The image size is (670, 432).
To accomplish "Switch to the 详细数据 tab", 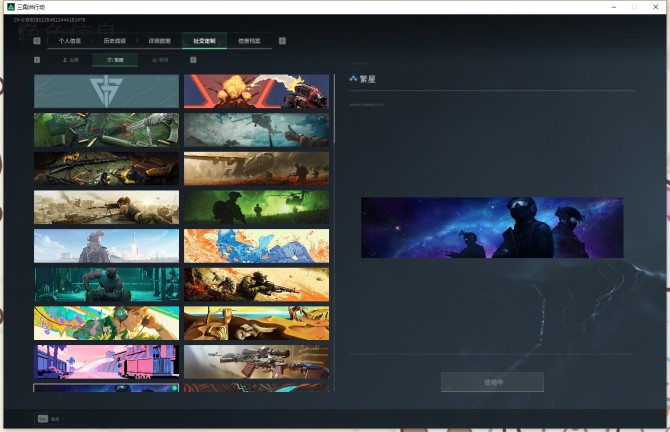I will pos(159,41).
